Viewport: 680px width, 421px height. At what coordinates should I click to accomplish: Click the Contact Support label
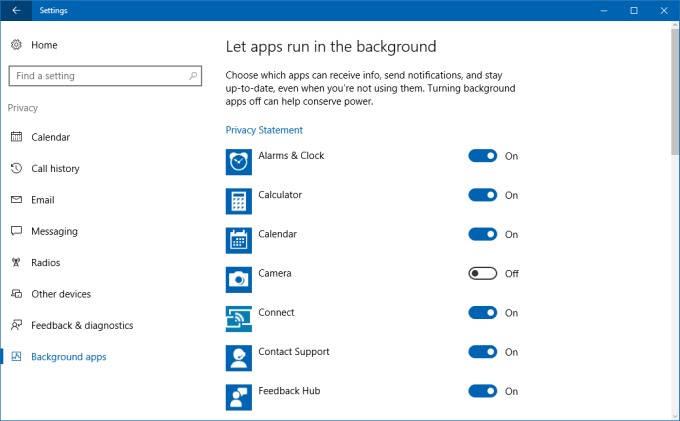pyautogui.click(x=294, y=352)
